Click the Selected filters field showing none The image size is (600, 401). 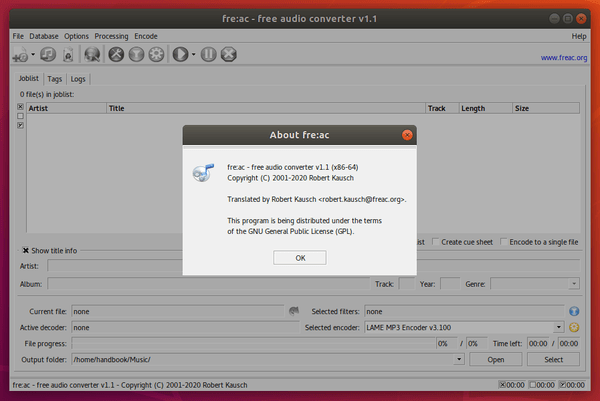464,311
